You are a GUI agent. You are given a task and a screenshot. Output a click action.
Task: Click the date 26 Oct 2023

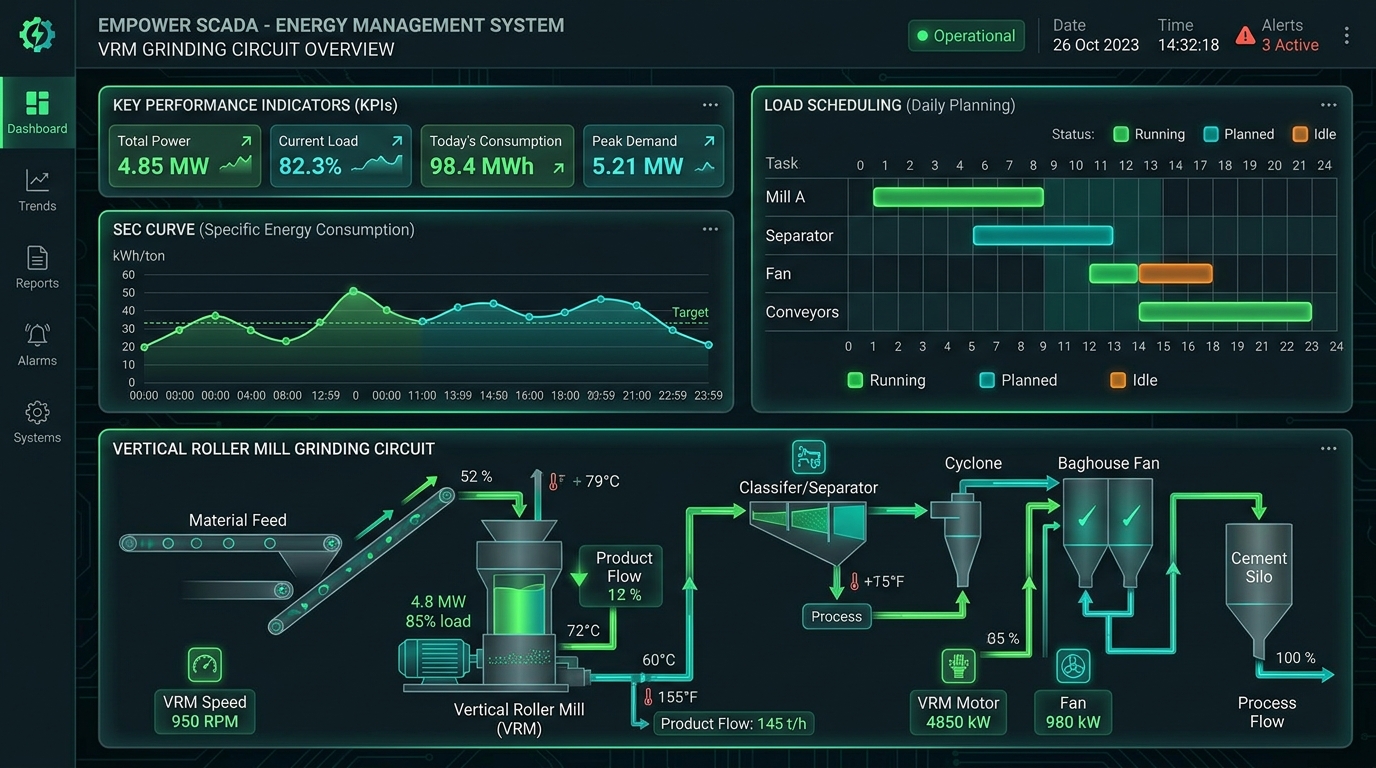(x=1096, y=45)
